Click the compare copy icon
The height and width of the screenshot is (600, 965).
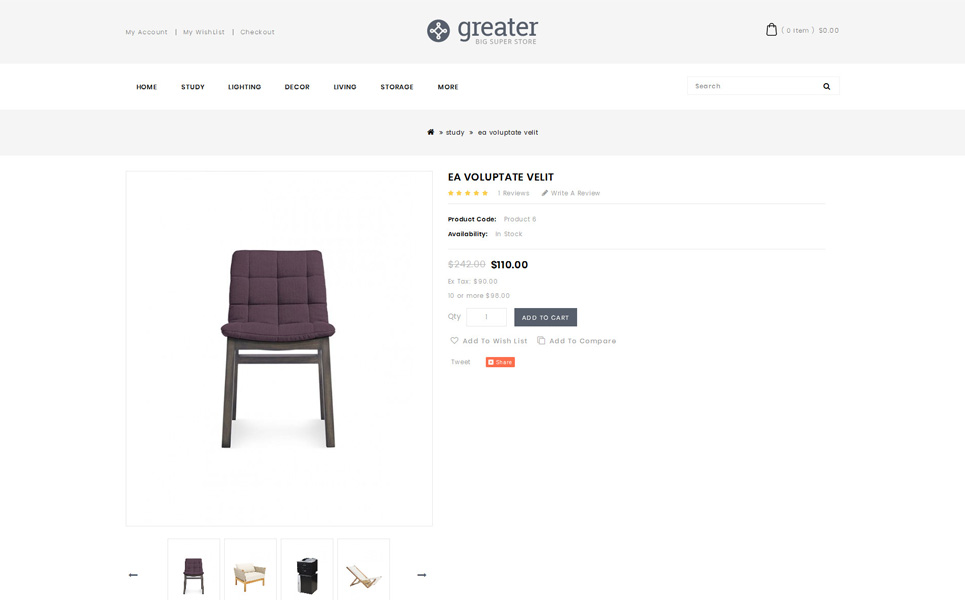point(541,340)
